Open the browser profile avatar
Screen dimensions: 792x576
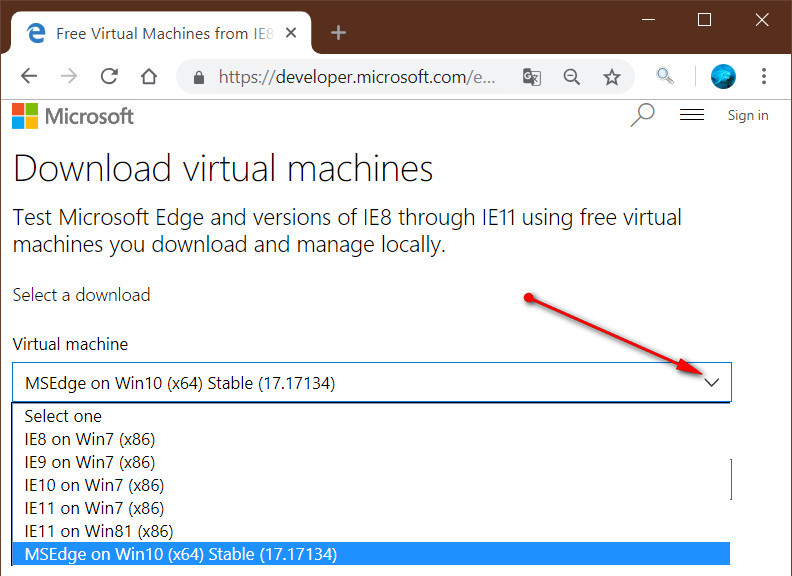coord(723,76)
